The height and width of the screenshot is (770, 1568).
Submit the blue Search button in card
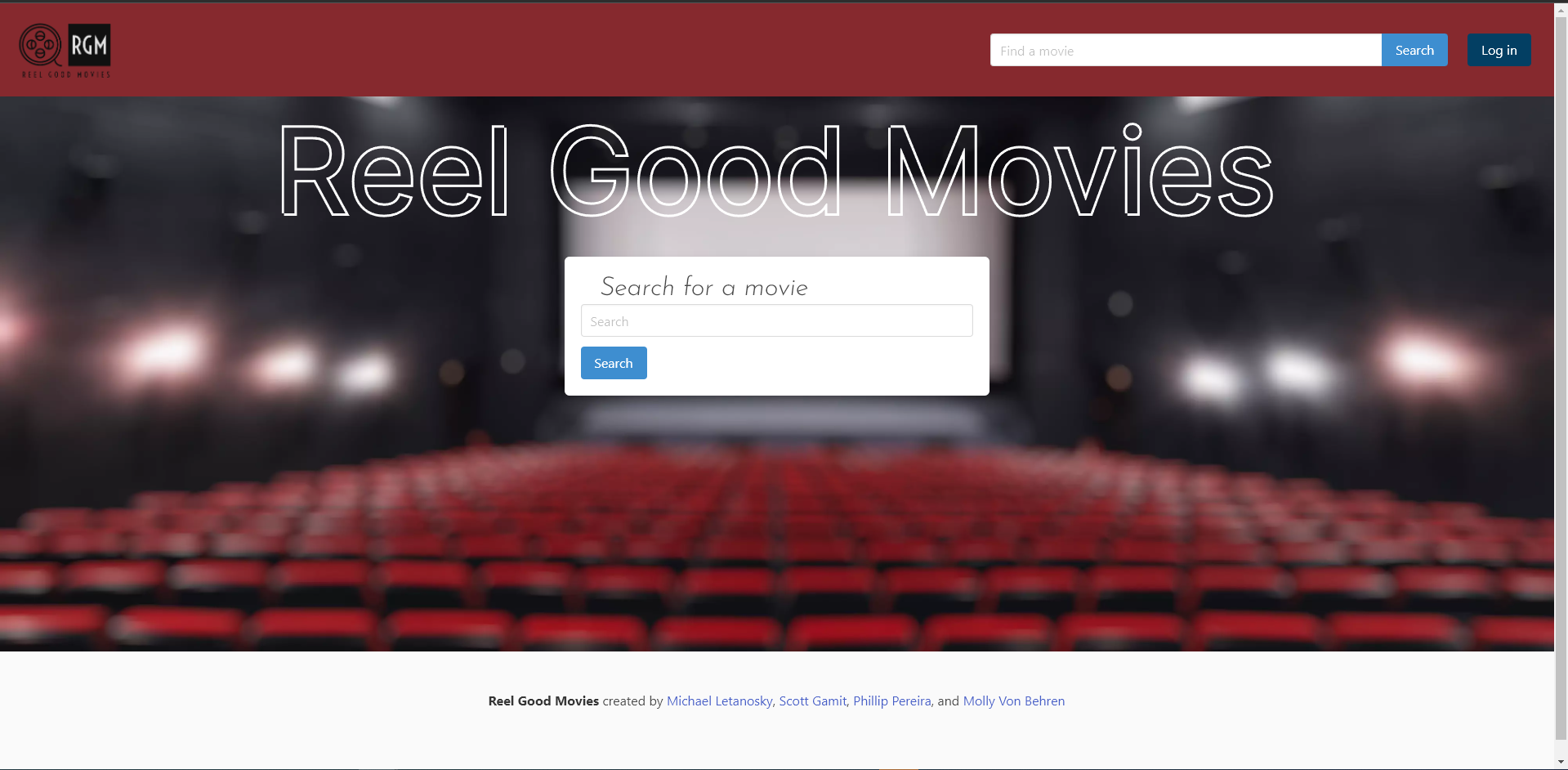614,363
